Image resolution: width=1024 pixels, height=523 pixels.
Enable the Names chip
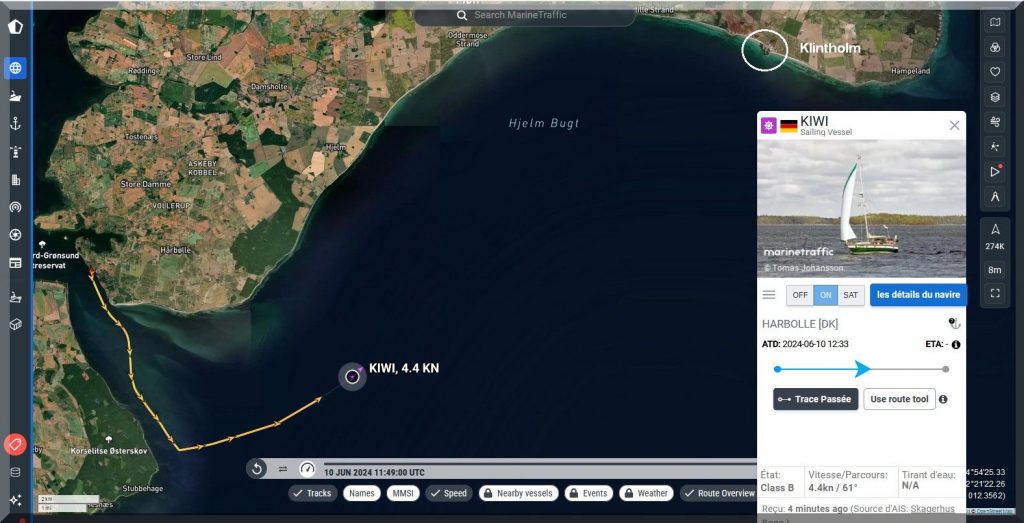point(362,493)
